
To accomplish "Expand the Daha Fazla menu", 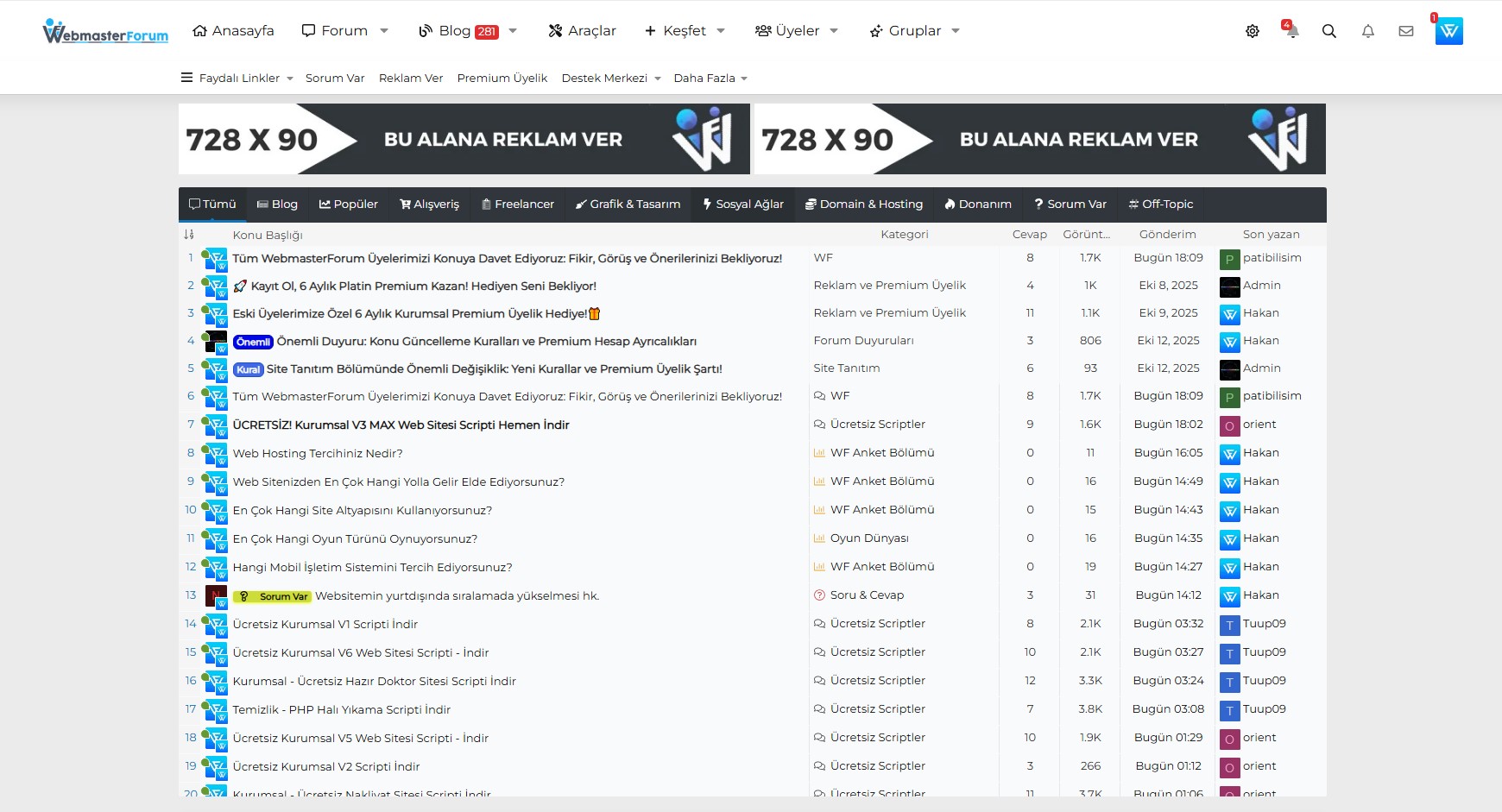I will [709, 78].
